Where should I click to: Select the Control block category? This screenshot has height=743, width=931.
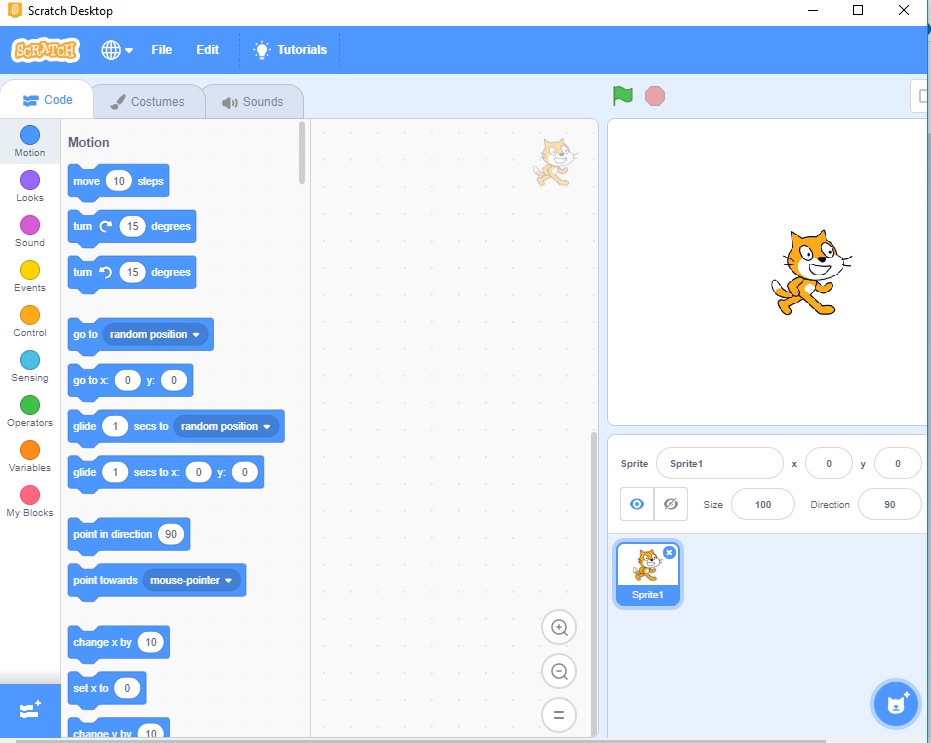pyautogui.click(x=30, y=322)
